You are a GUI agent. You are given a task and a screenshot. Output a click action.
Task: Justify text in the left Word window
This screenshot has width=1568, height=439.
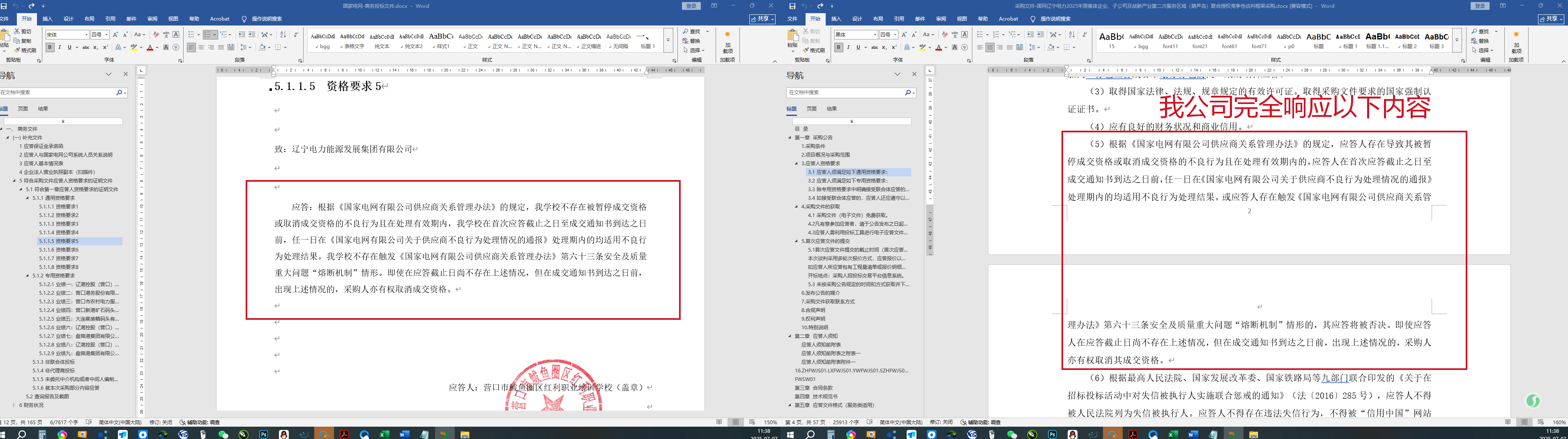pos(221,48)
